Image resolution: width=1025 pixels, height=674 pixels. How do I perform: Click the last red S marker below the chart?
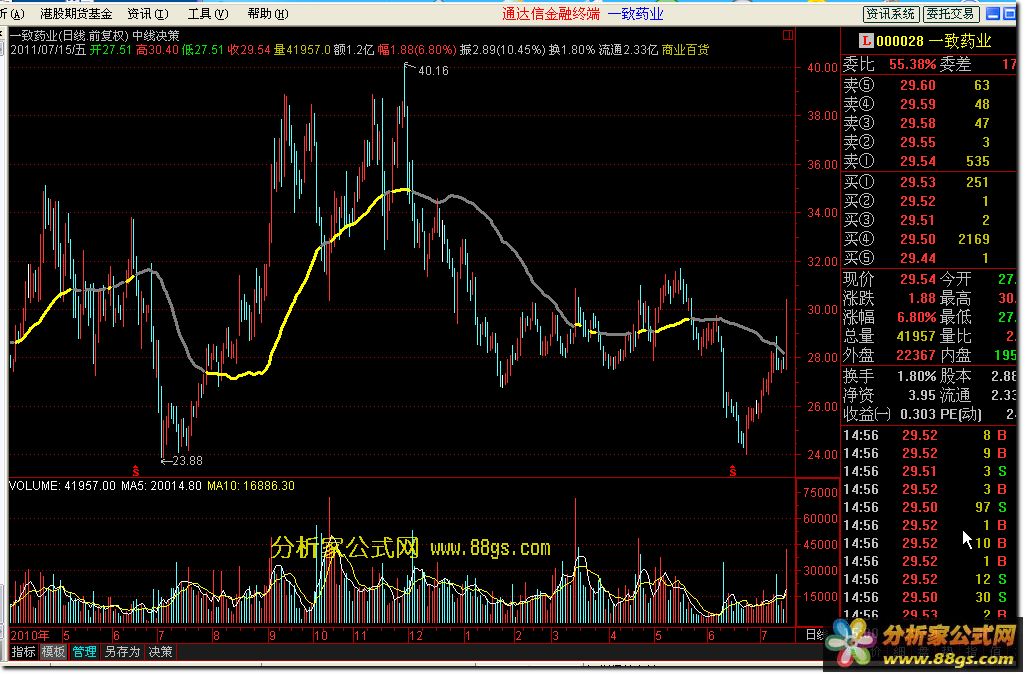click(x=733, y=471)
